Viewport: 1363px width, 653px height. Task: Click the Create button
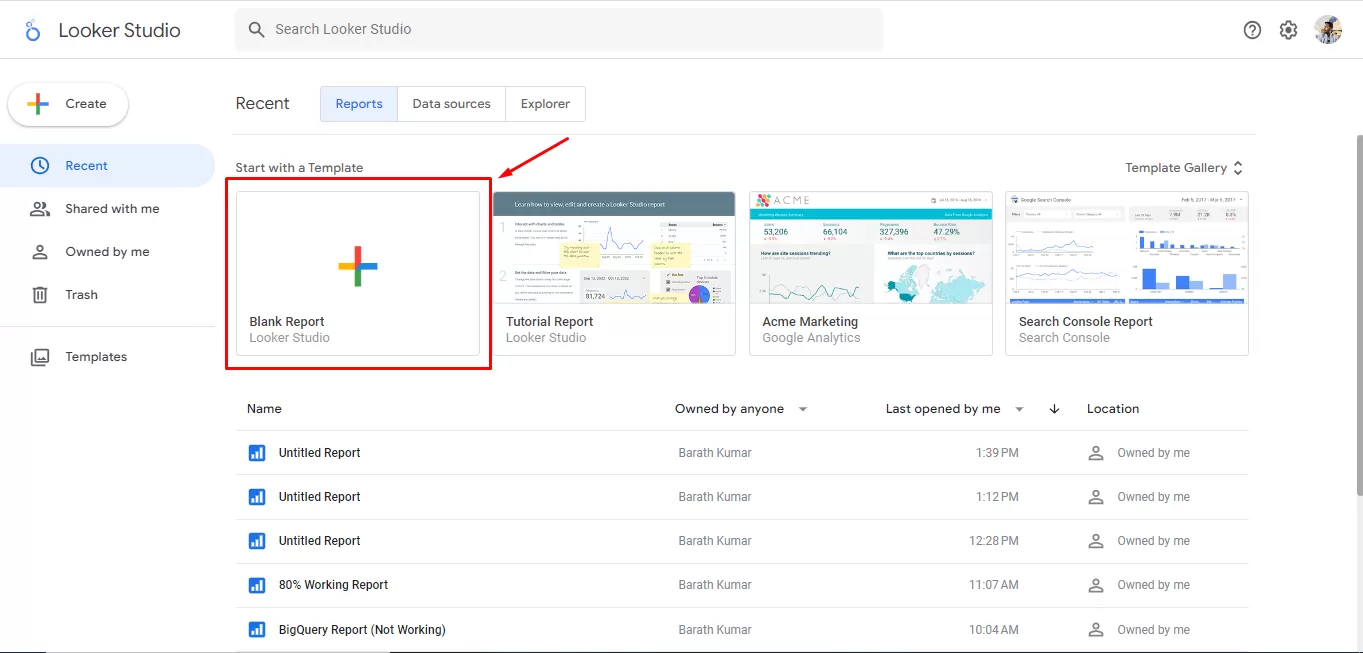[68, 104]
